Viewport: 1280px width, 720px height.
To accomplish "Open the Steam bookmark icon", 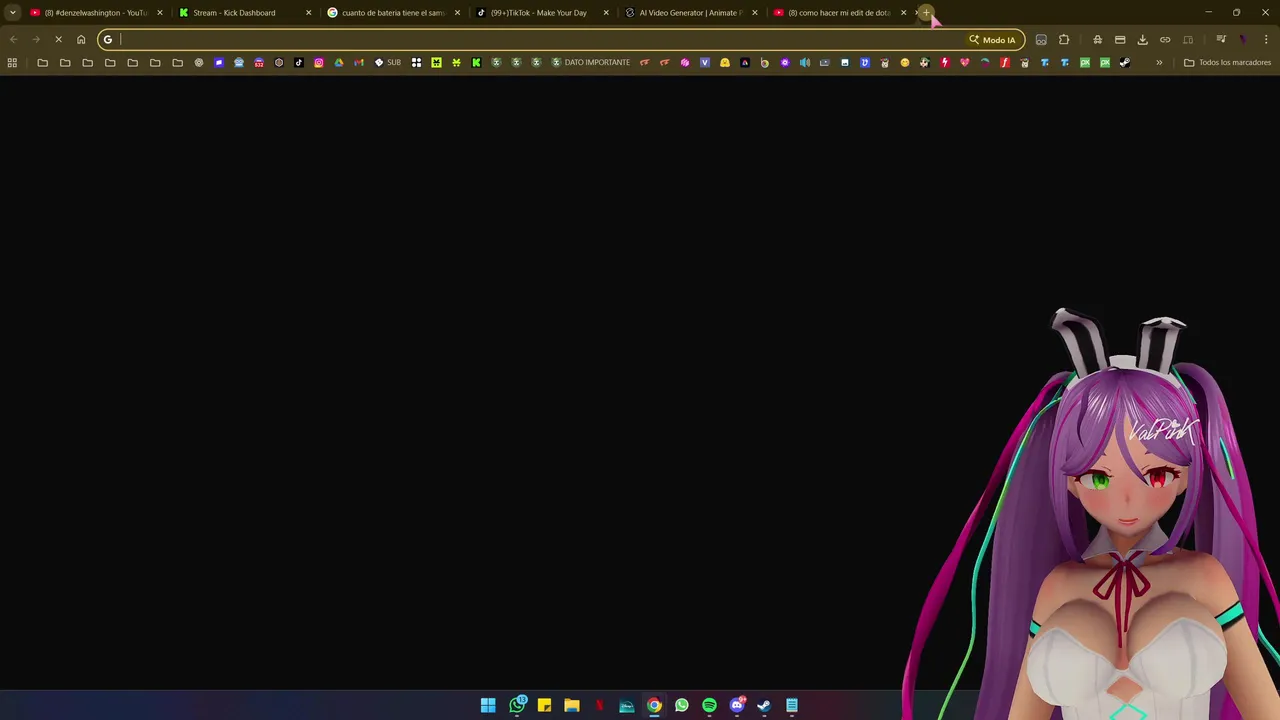I will [x=1125, y=63].
